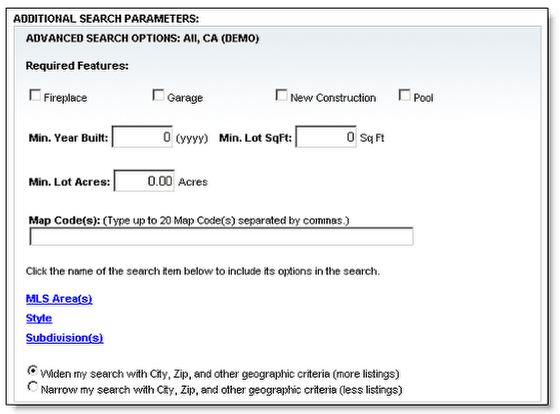This screenshot has width=560, height=414.
Task: Open the MLS Area(s) search options link
Action: 59,299
